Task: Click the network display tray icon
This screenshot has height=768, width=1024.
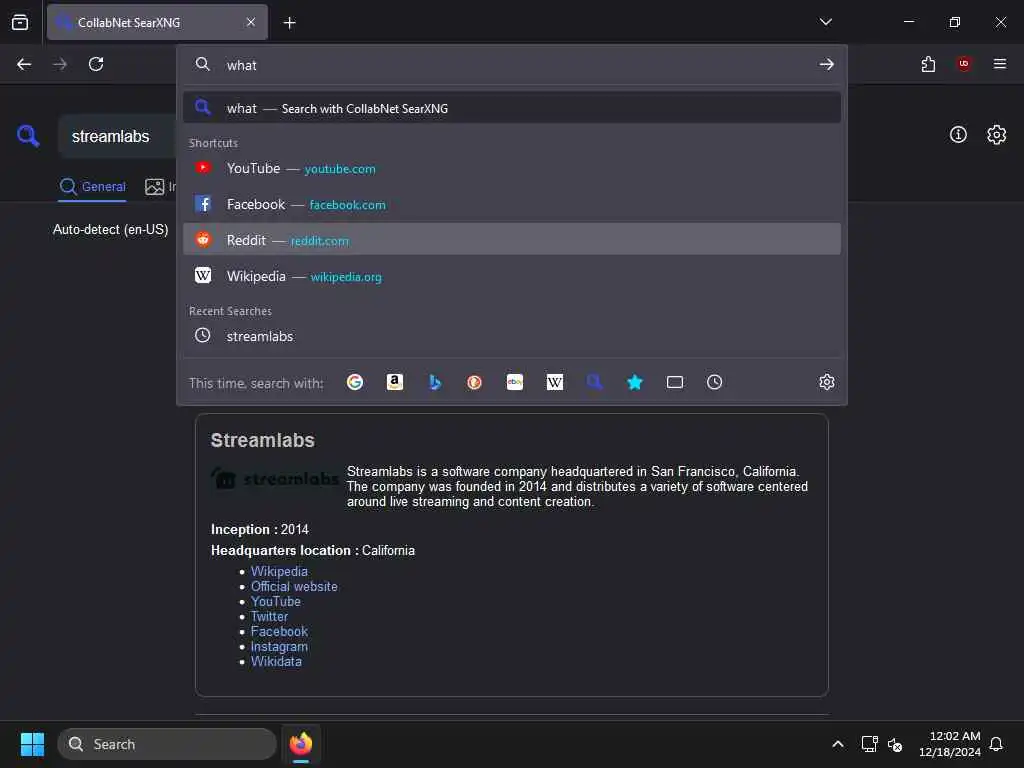Action: [869, 744]
